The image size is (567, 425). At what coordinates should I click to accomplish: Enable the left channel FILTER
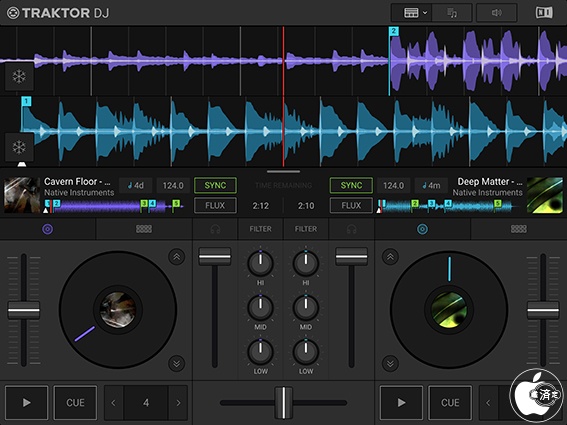point(260,229)
